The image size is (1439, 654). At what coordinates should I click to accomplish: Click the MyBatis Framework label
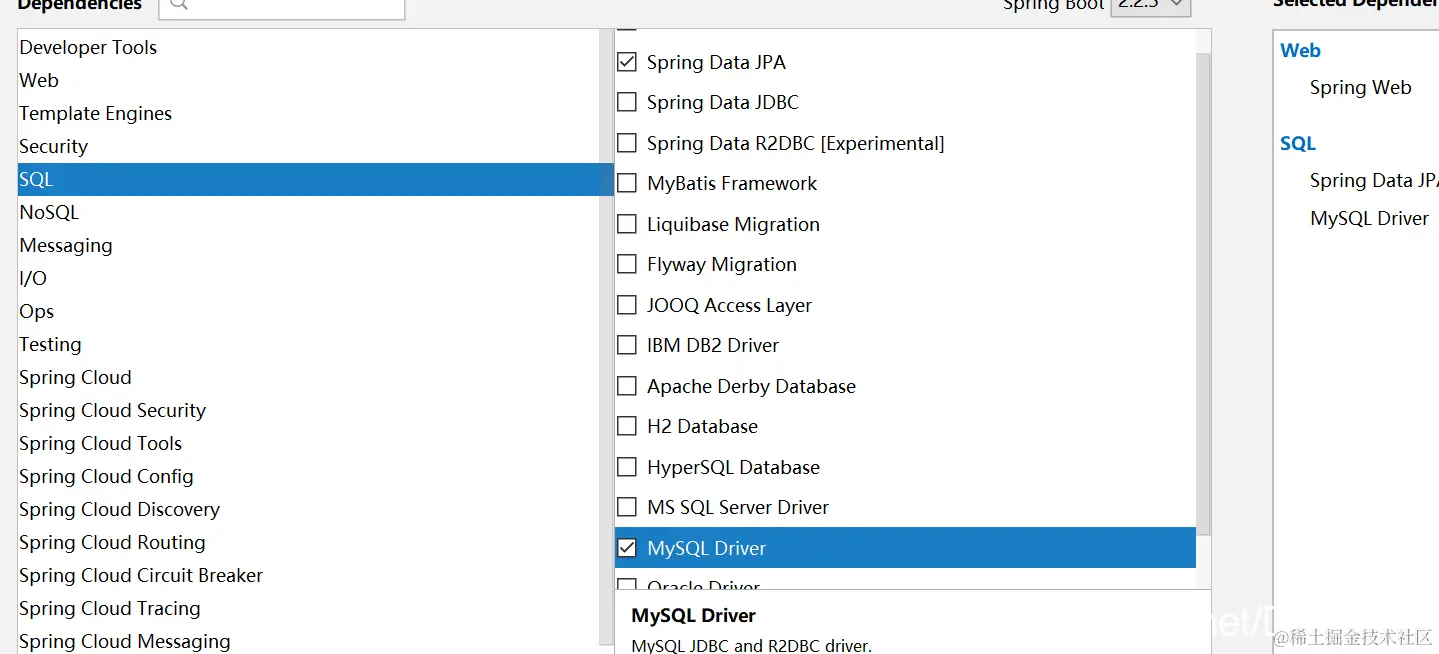(x=732, y=183)
